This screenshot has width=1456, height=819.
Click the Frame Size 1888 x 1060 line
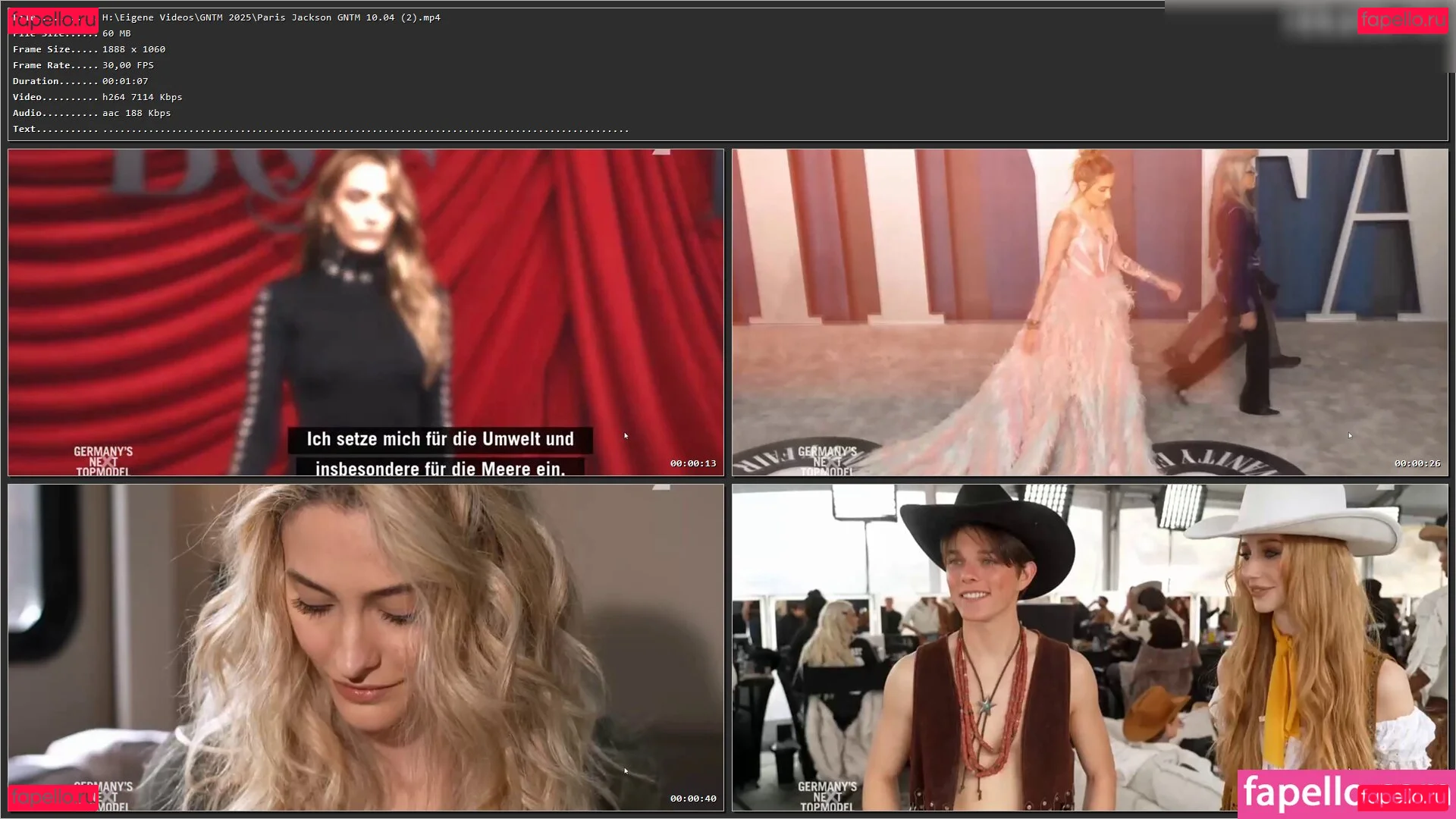(89, 49)
